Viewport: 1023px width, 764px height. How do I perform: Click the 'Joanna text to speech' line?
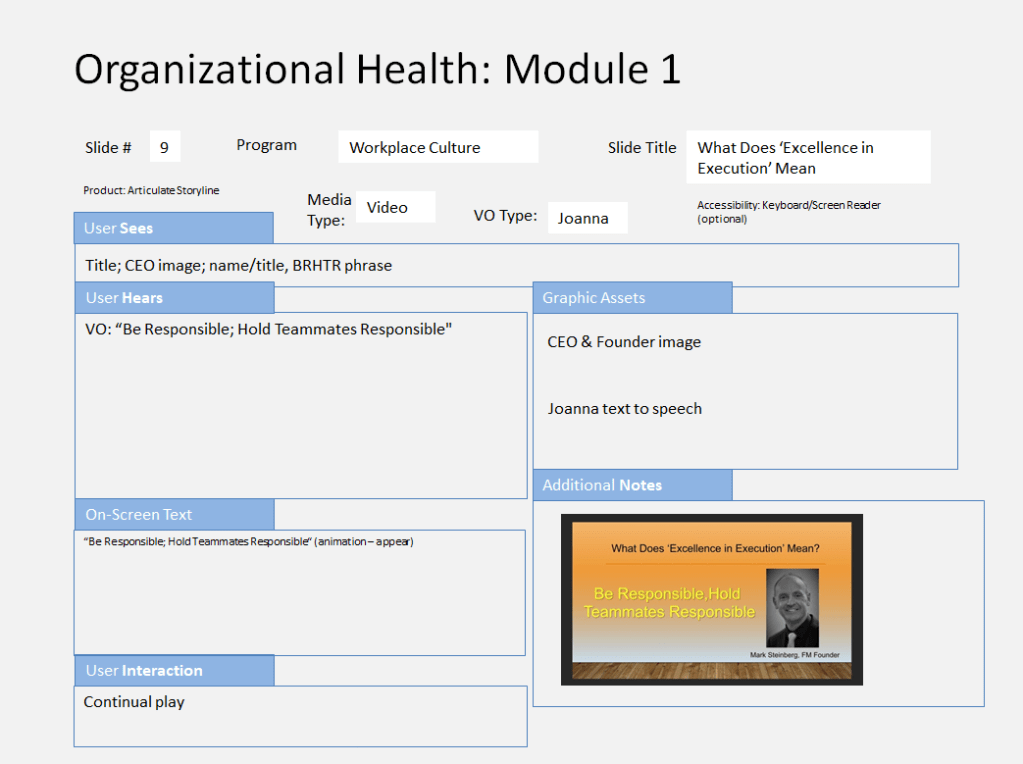click(624, 409)
